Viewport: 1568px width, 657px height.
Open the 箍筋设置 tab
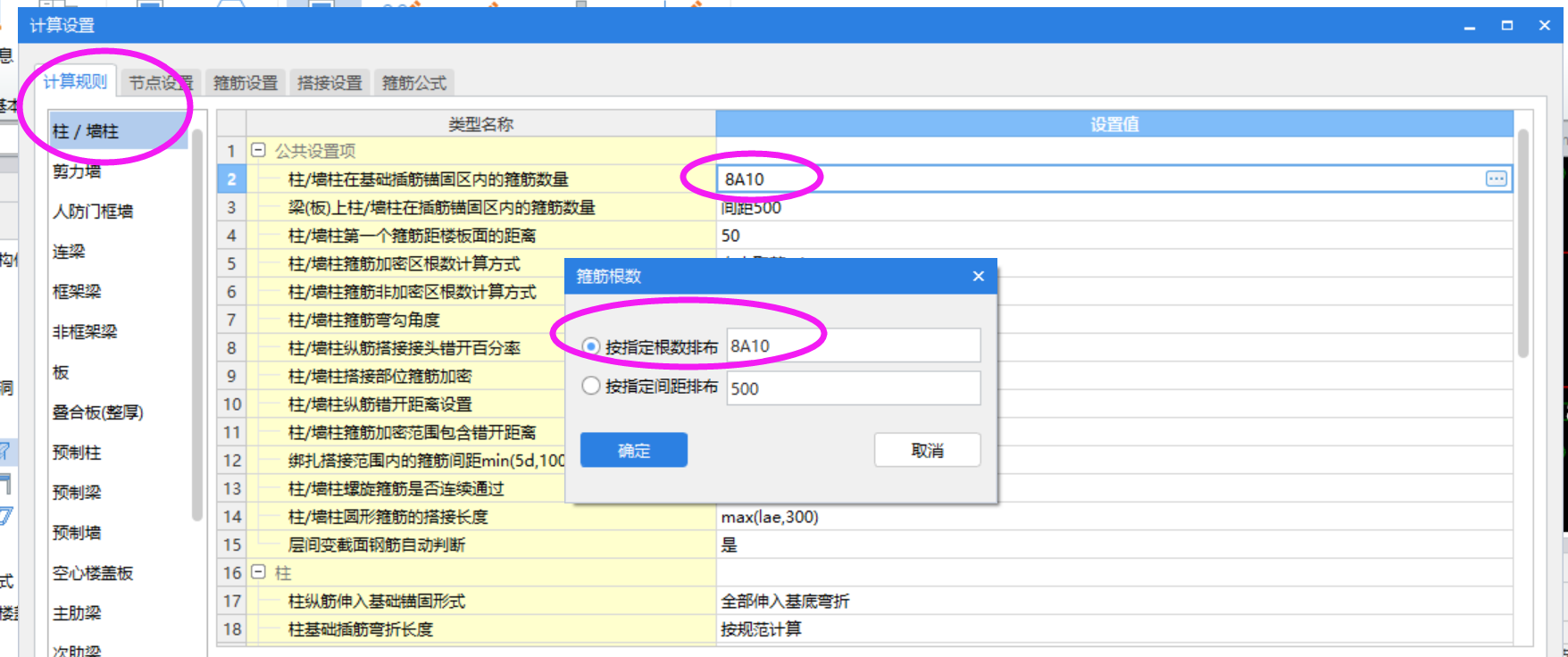pos(245,83)
